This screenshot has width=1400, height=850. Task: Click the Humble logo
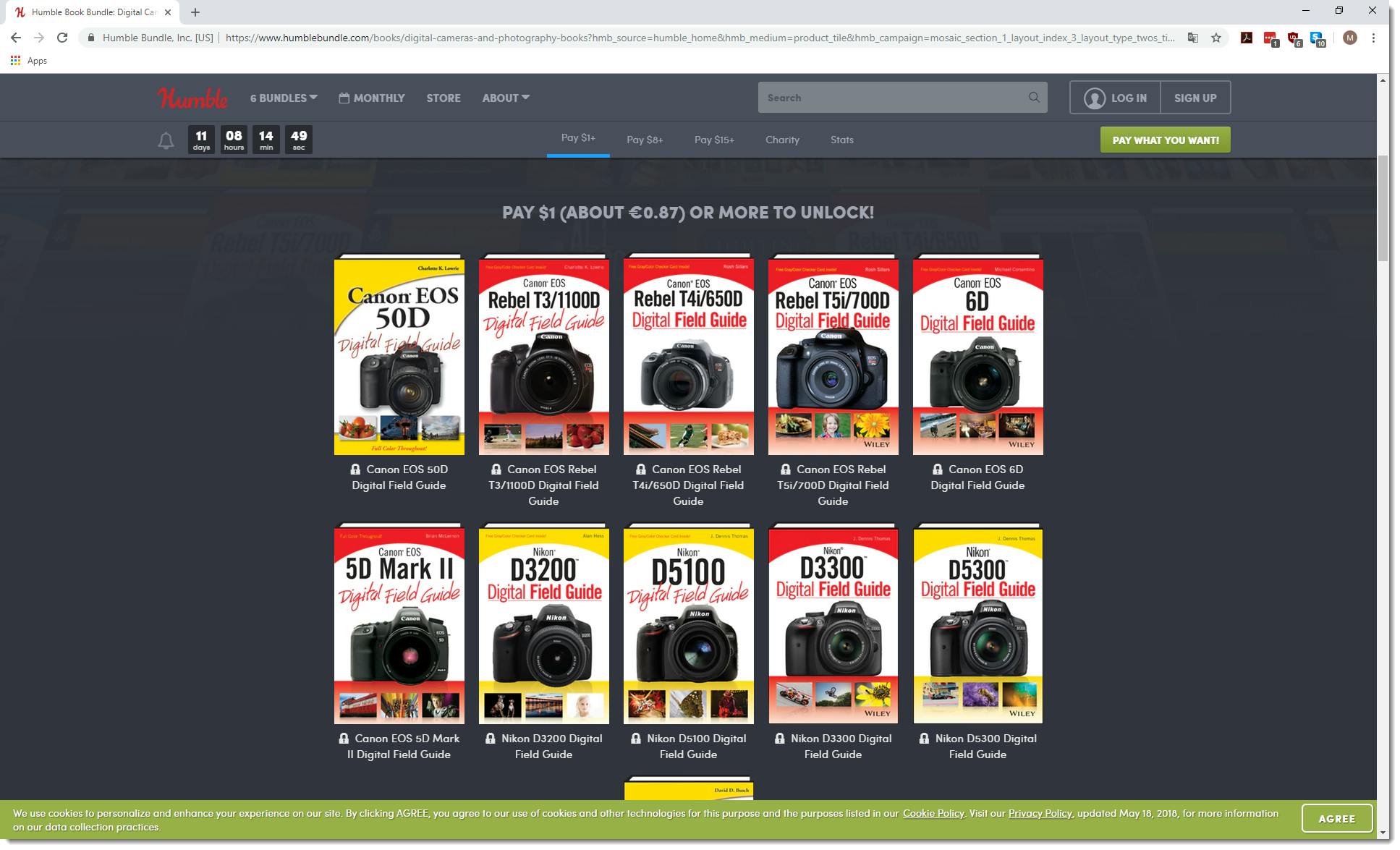click(x=192, y=98)
